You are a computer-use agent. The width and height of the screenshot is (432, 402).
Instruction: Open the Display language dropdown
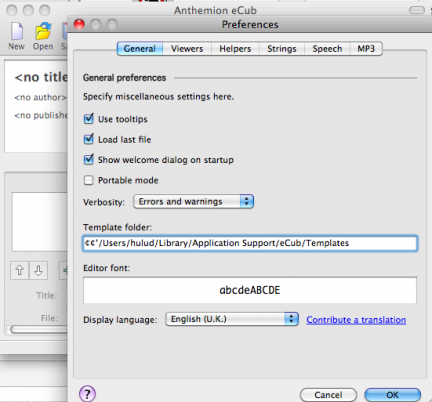[232, 319]
